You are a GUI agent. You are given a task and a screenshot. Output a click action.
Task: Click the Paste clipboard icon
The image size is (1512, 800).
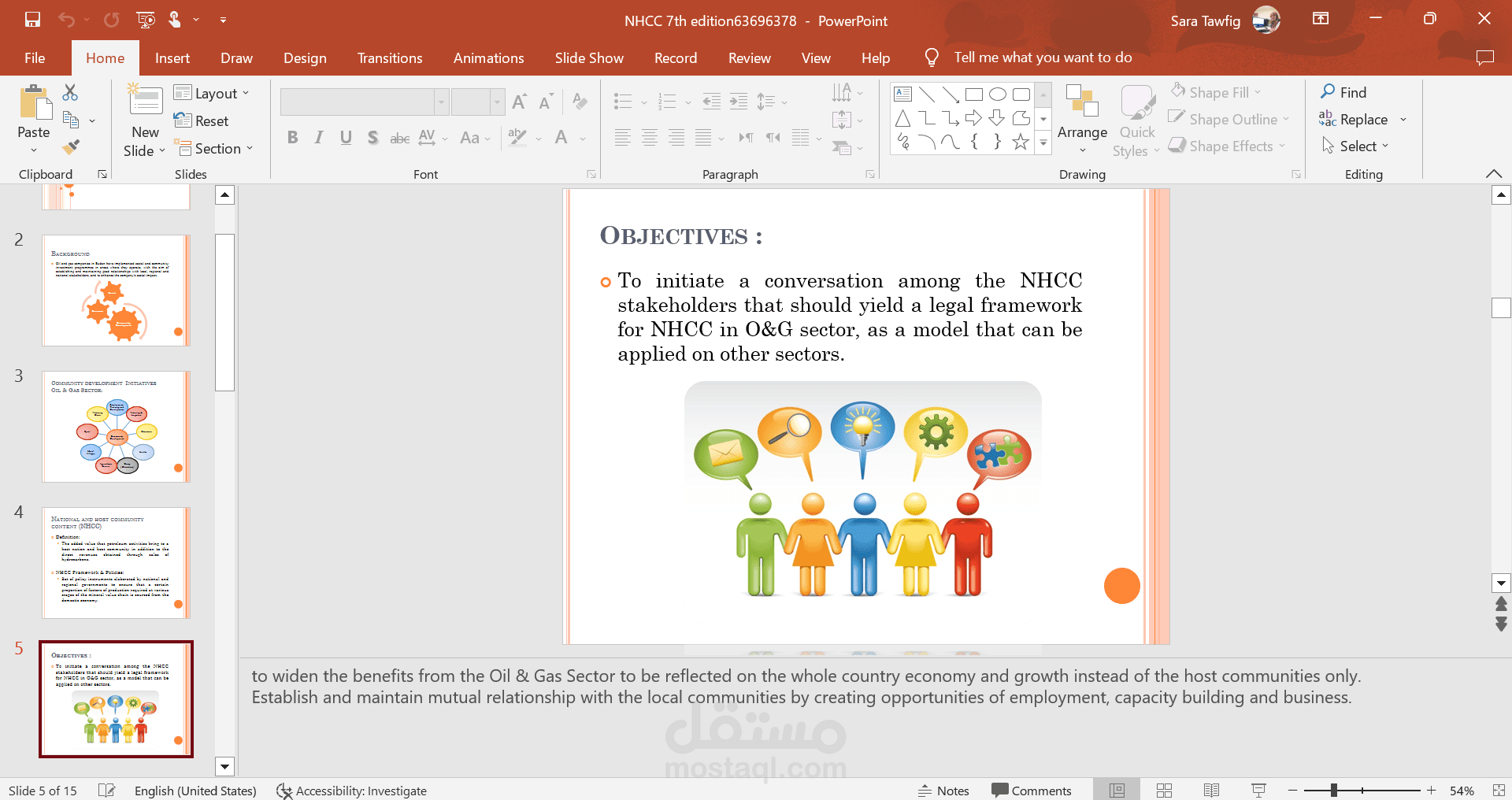pos(34,102)
